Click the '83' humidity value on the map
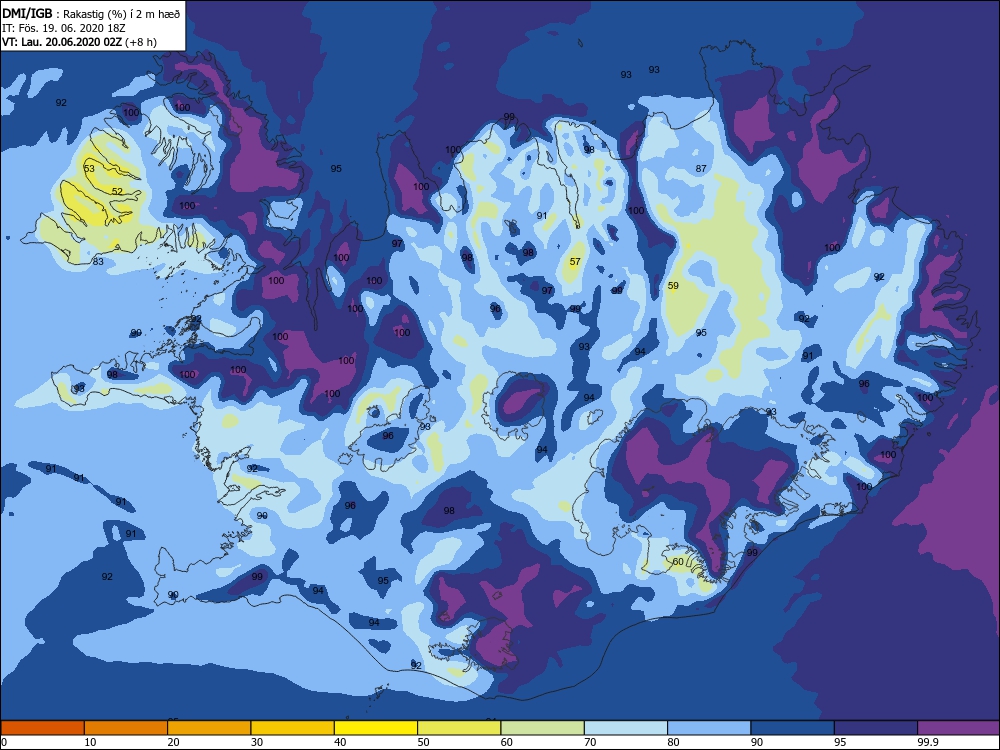Viewport: 1000px width, 750px height. pyautogui.click(x=98, y=261)
